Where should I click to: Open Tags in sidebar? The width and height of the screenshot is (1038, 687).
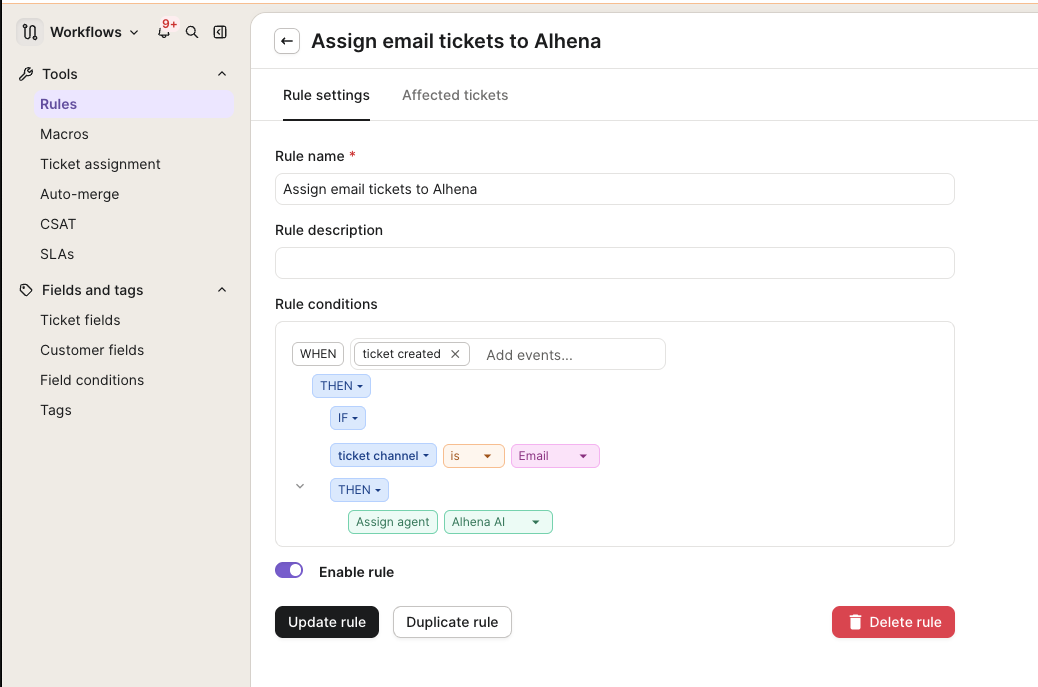point(56,410)
